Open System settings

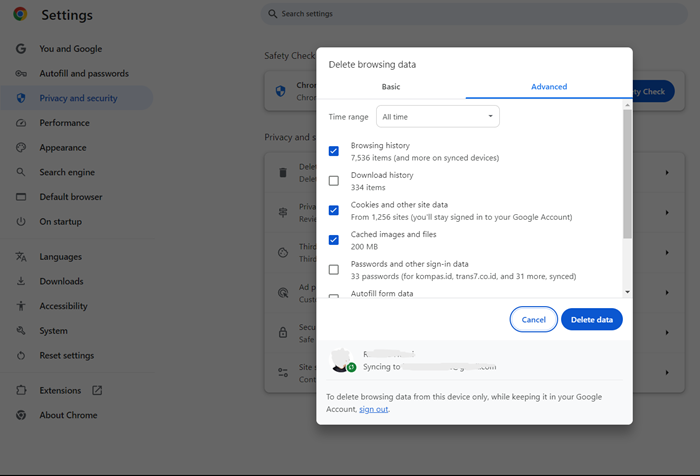click(x=53, y=330)
